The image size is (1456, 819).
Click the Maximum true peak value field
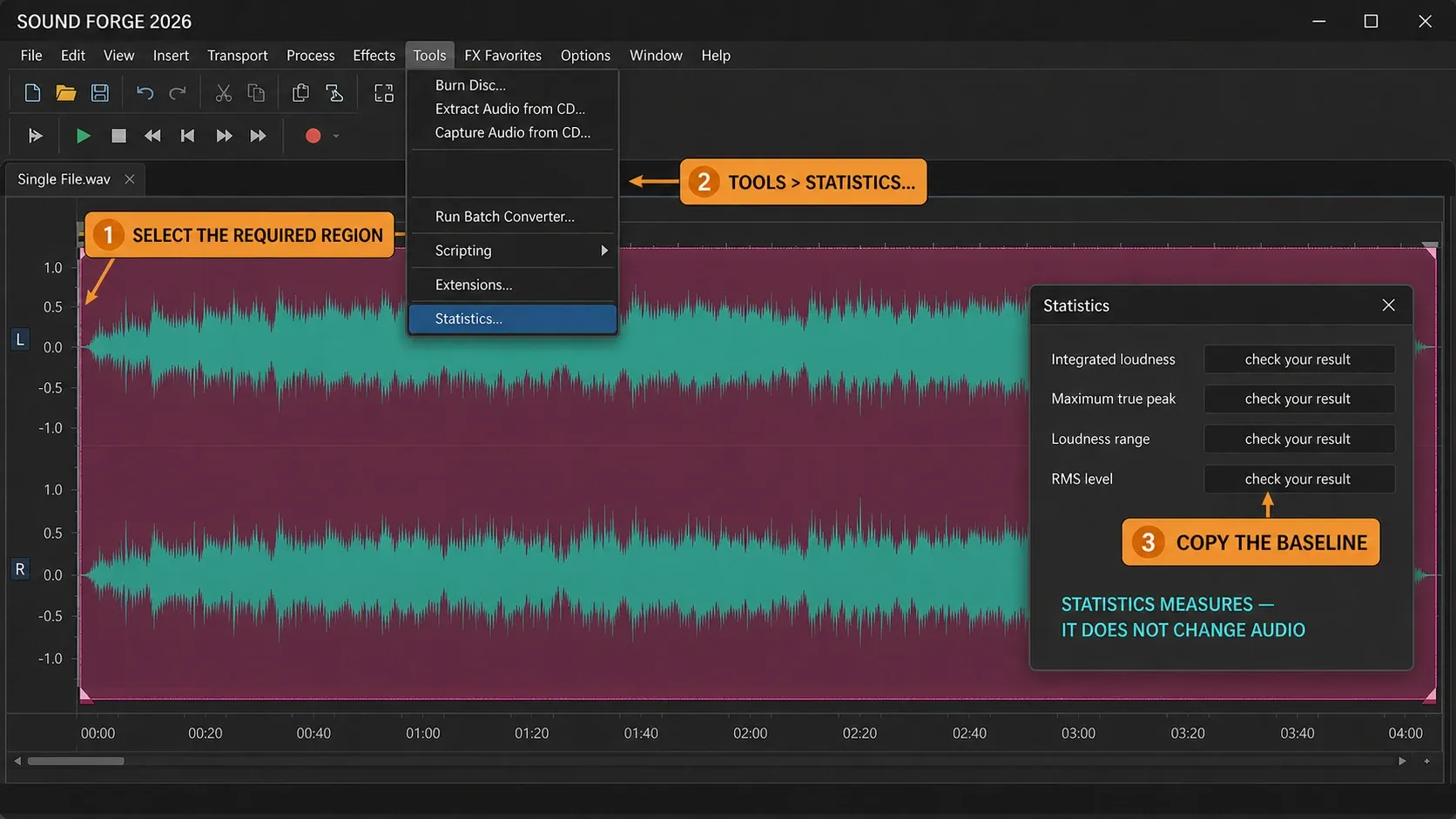1298,399
